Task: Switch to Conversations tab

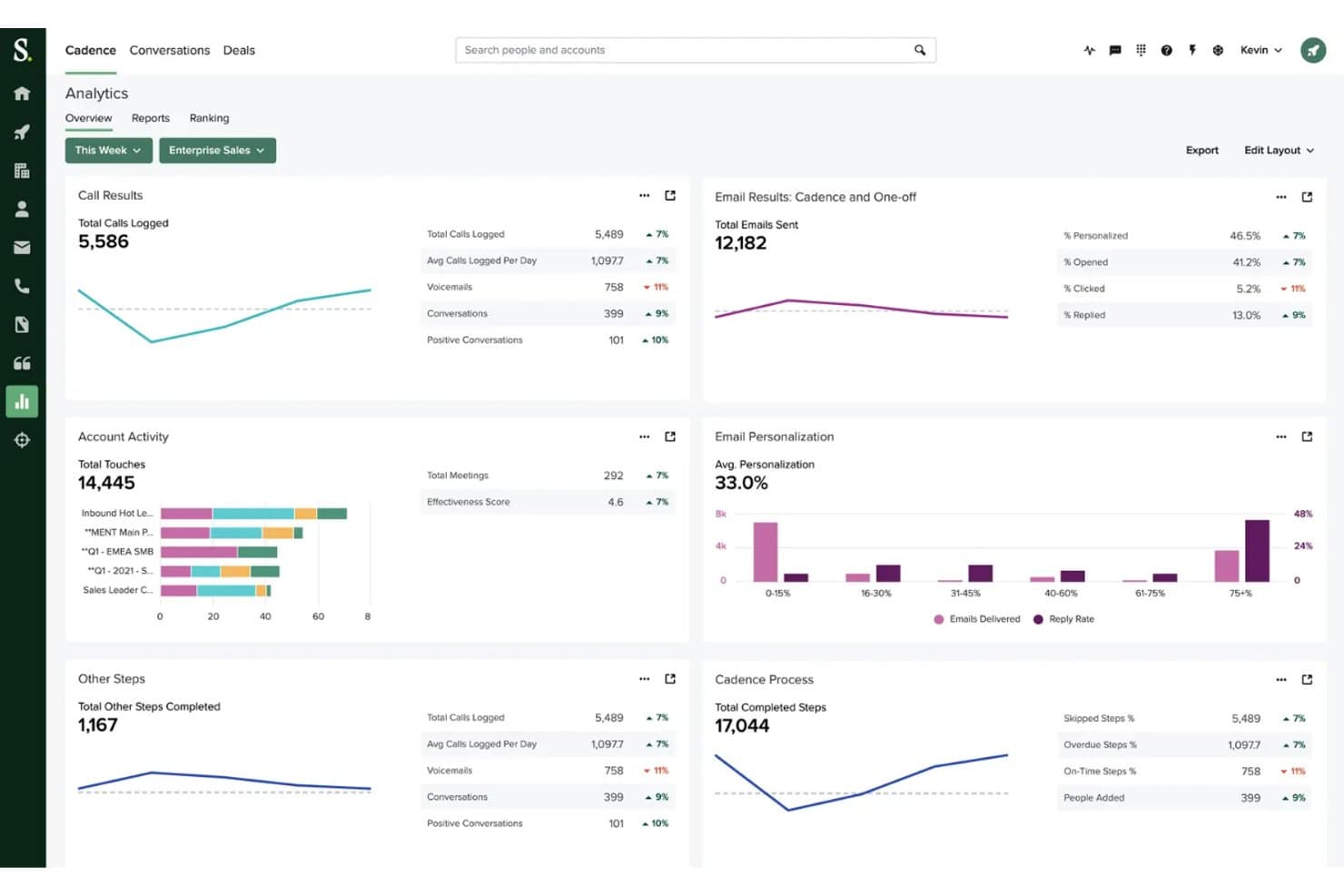Action: [169, 51]
